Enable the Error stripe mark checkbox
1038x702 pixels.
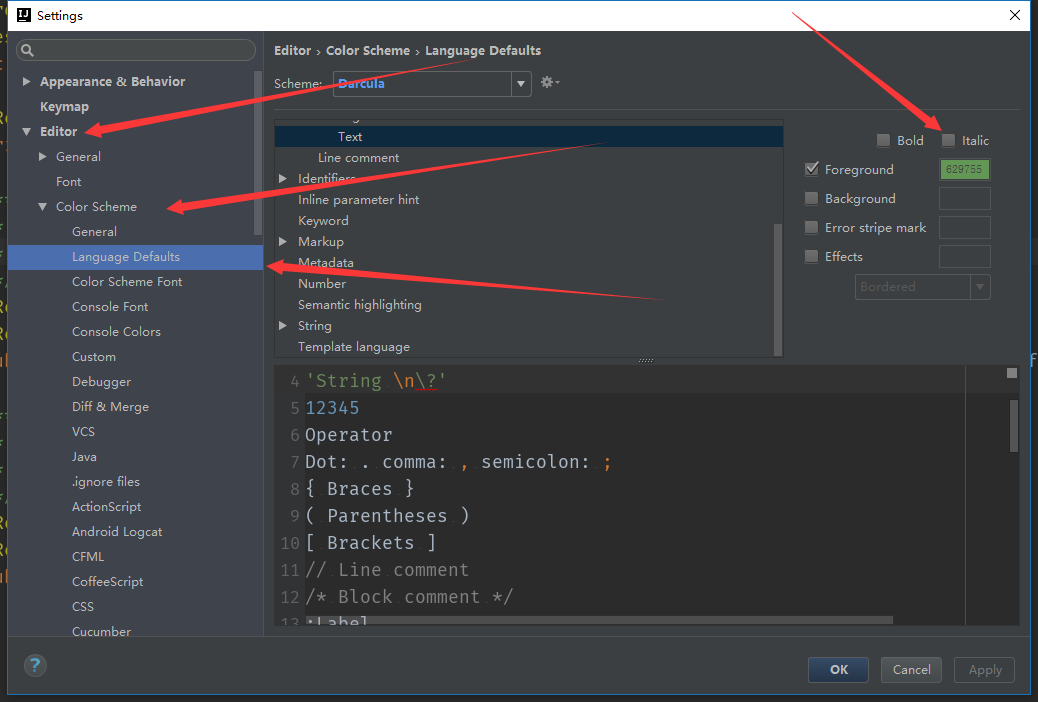(812, 228)
